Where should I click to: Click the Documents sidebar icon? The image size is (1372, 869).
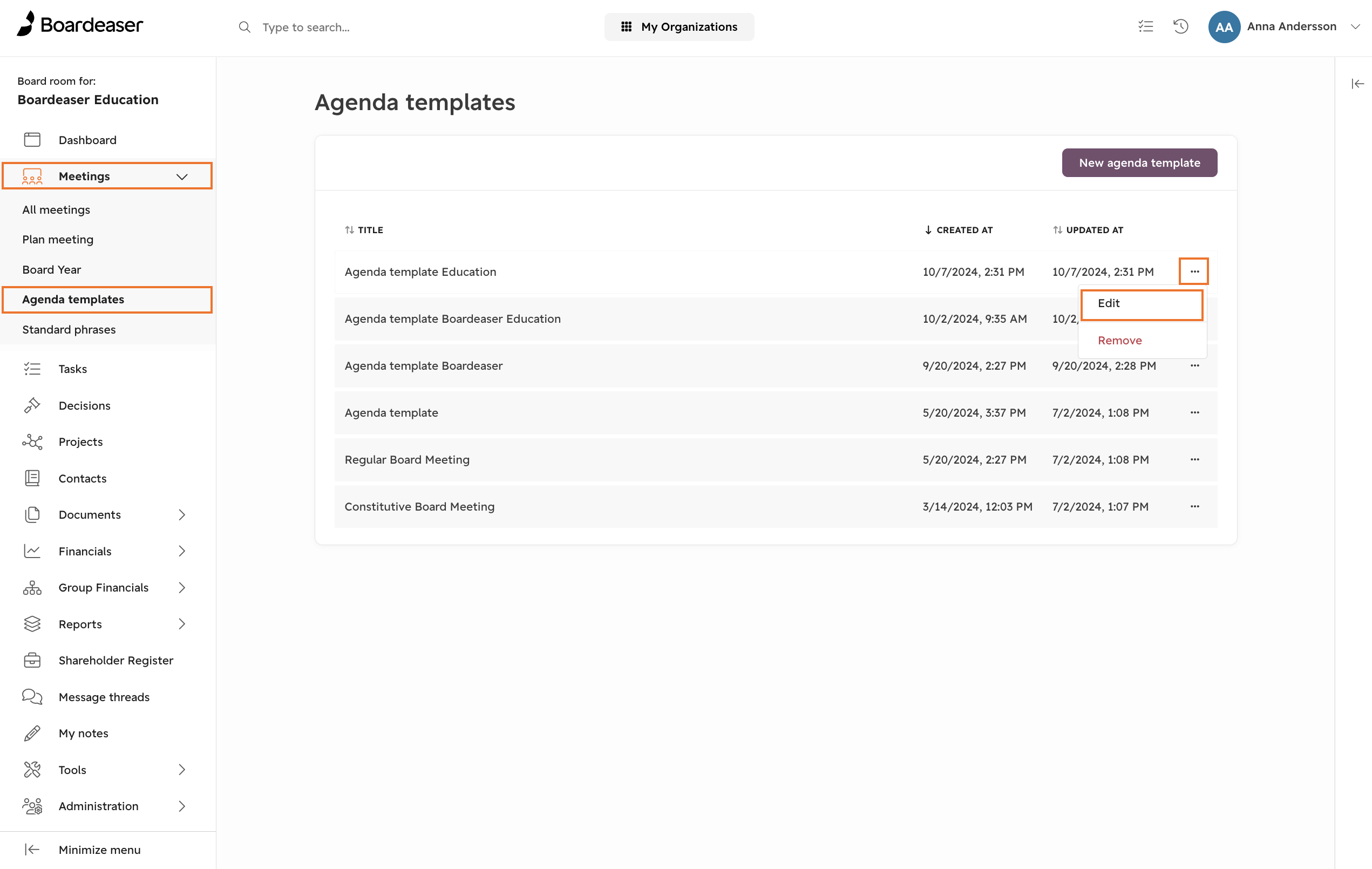[x=32, y=514]
